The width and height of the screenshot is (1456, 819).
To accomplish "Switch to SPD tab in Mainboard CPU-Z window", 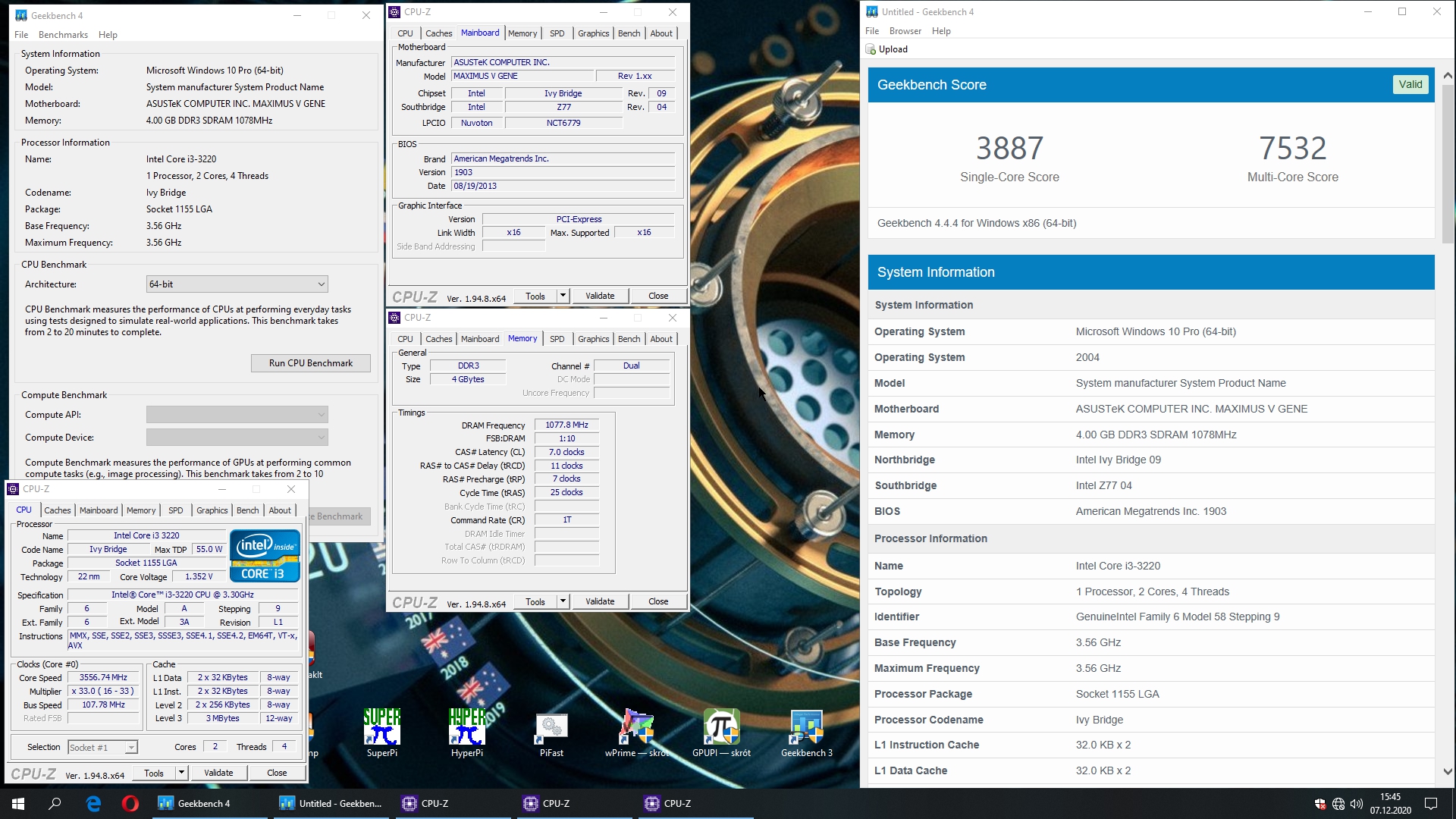I will (557, 33).
